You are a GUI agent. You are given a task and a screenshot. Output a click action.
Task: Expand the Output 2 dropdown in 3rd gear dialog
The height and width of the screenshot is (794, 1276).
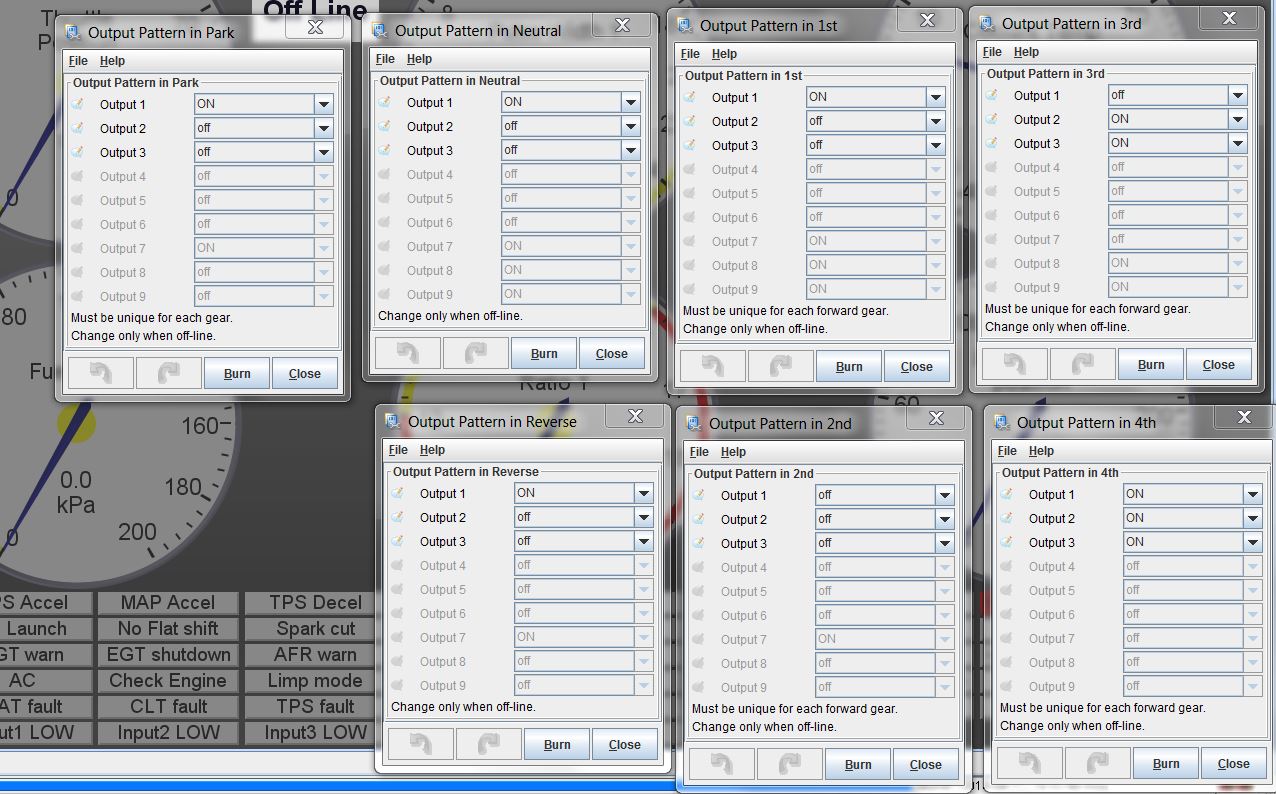coord(1237,119)
